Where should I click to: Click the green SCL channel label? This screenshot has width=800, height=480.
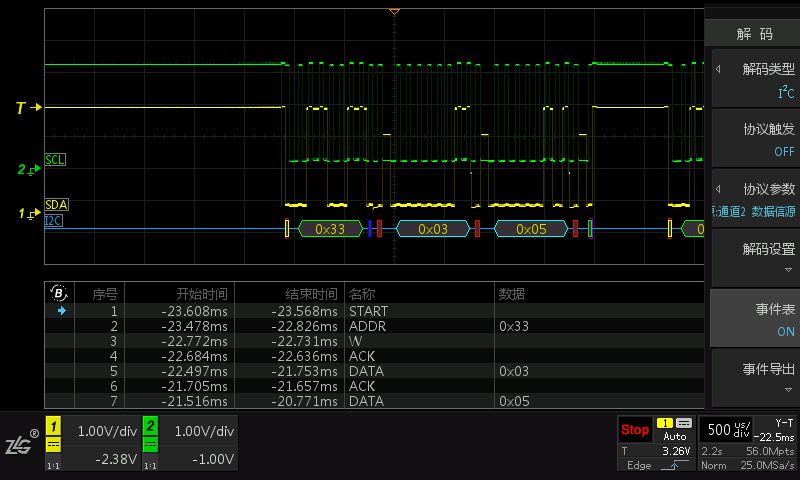click(55, 160)
